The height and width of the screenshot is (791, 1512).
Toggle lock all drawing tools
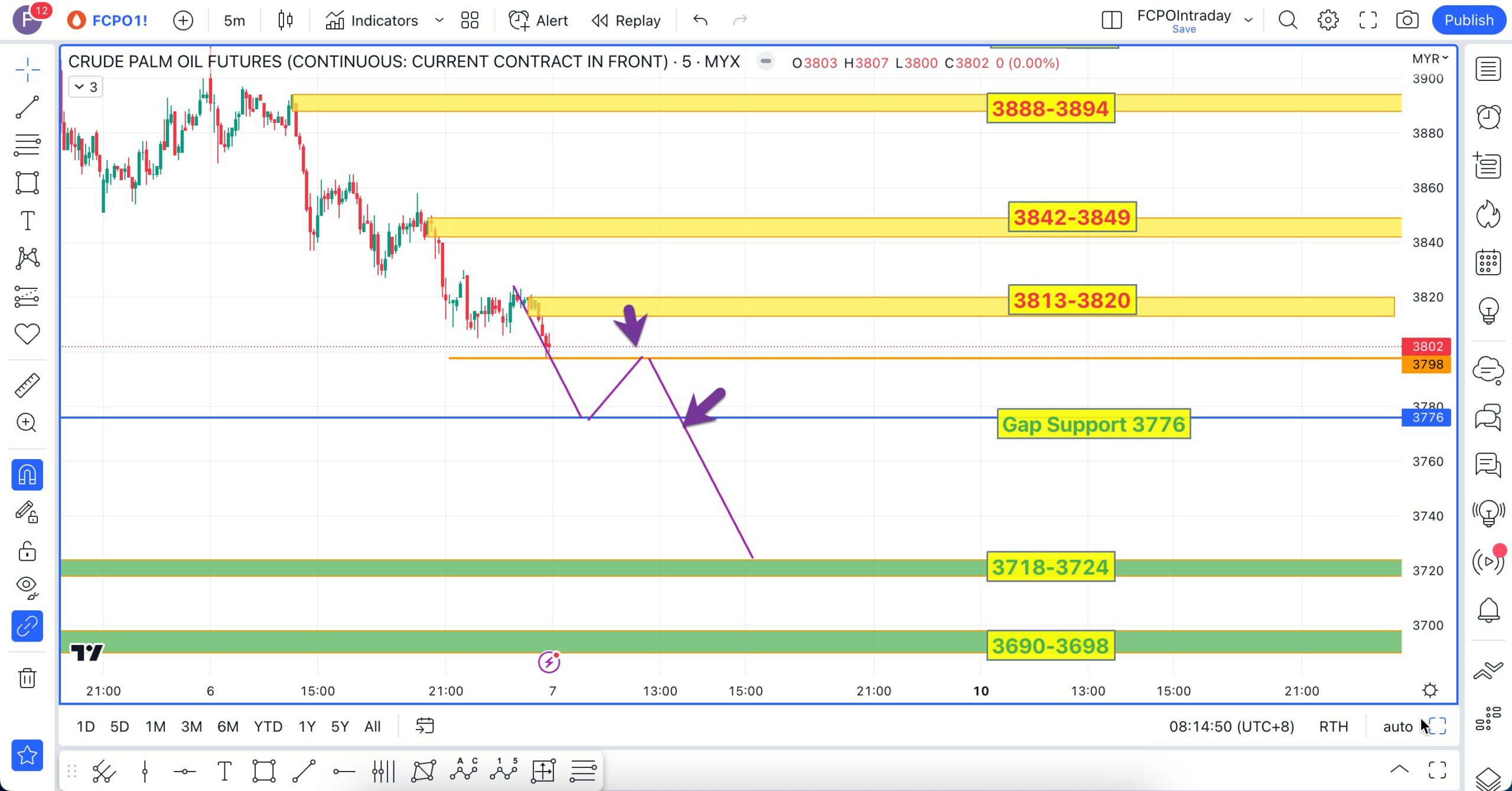point(27,551)
